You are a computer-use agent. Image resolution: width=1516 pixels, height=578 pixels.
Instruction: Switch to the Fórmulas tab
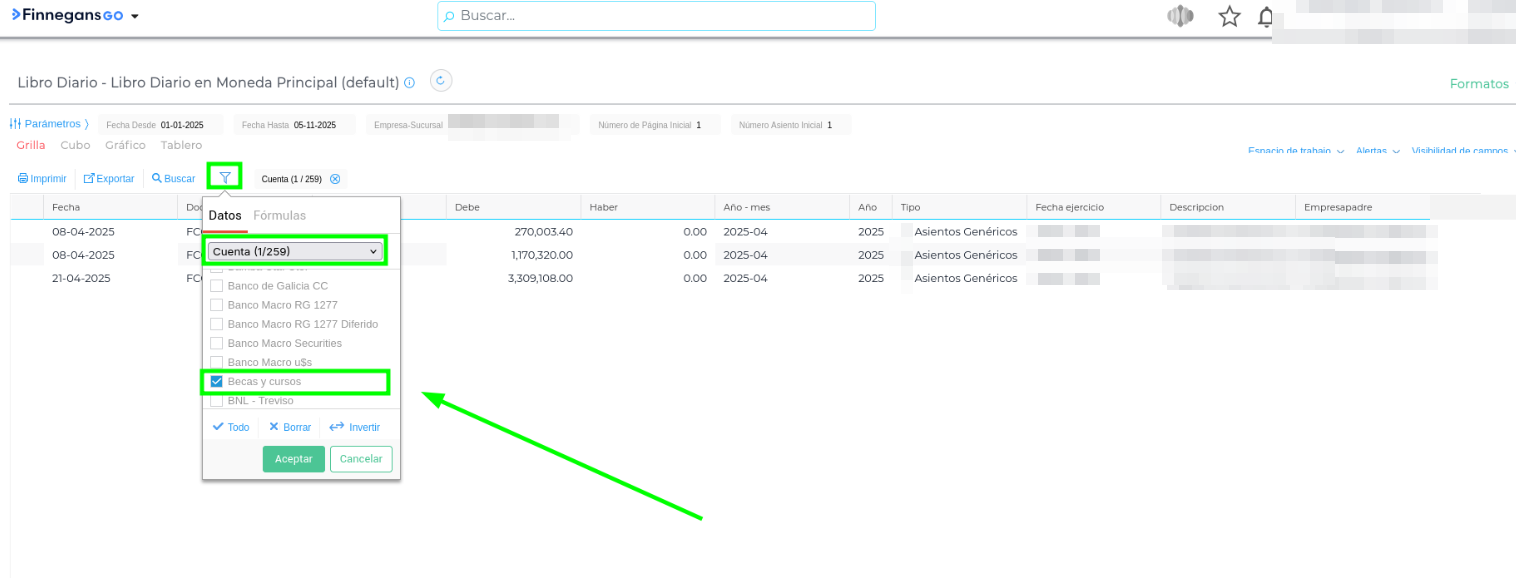[279, 215]
